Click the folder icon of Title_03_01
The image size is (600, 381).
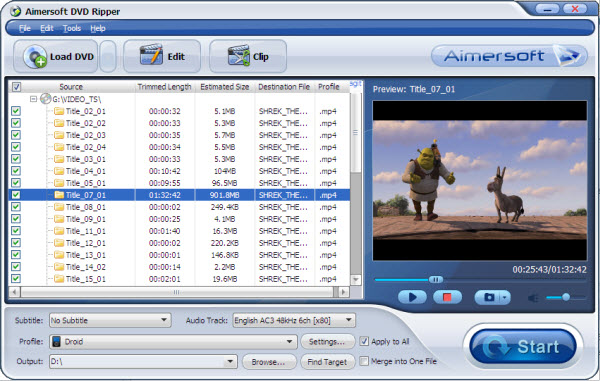(x=59, y=159)
